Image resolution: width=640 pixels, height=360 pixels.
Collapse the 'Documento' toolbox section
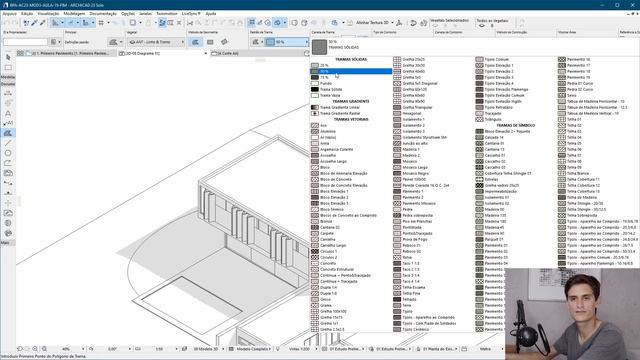8,84
